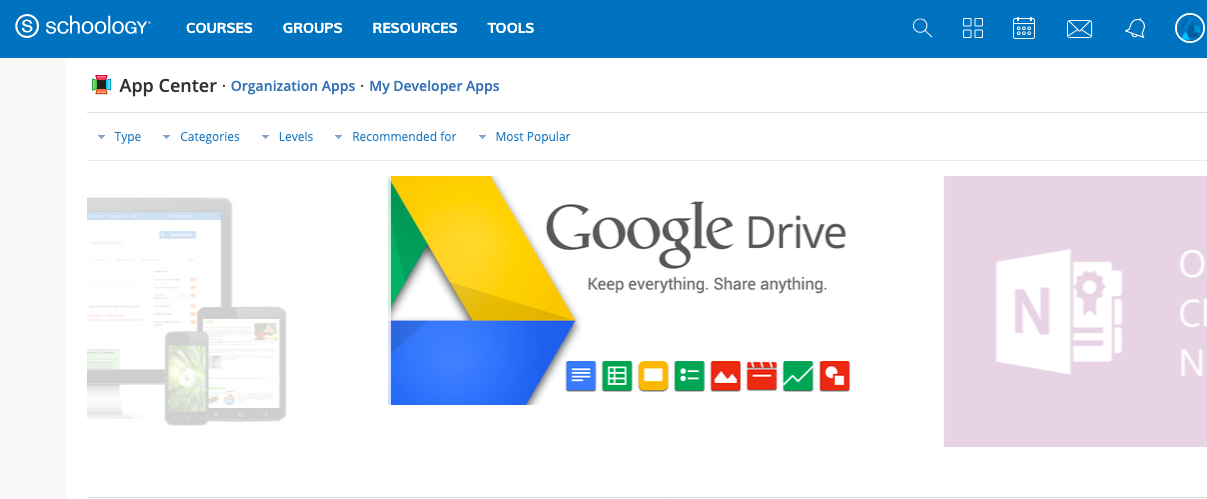This screenshot has width=1207, height=499.
Task: Go to Organization Apps
Action: (293, 86)
